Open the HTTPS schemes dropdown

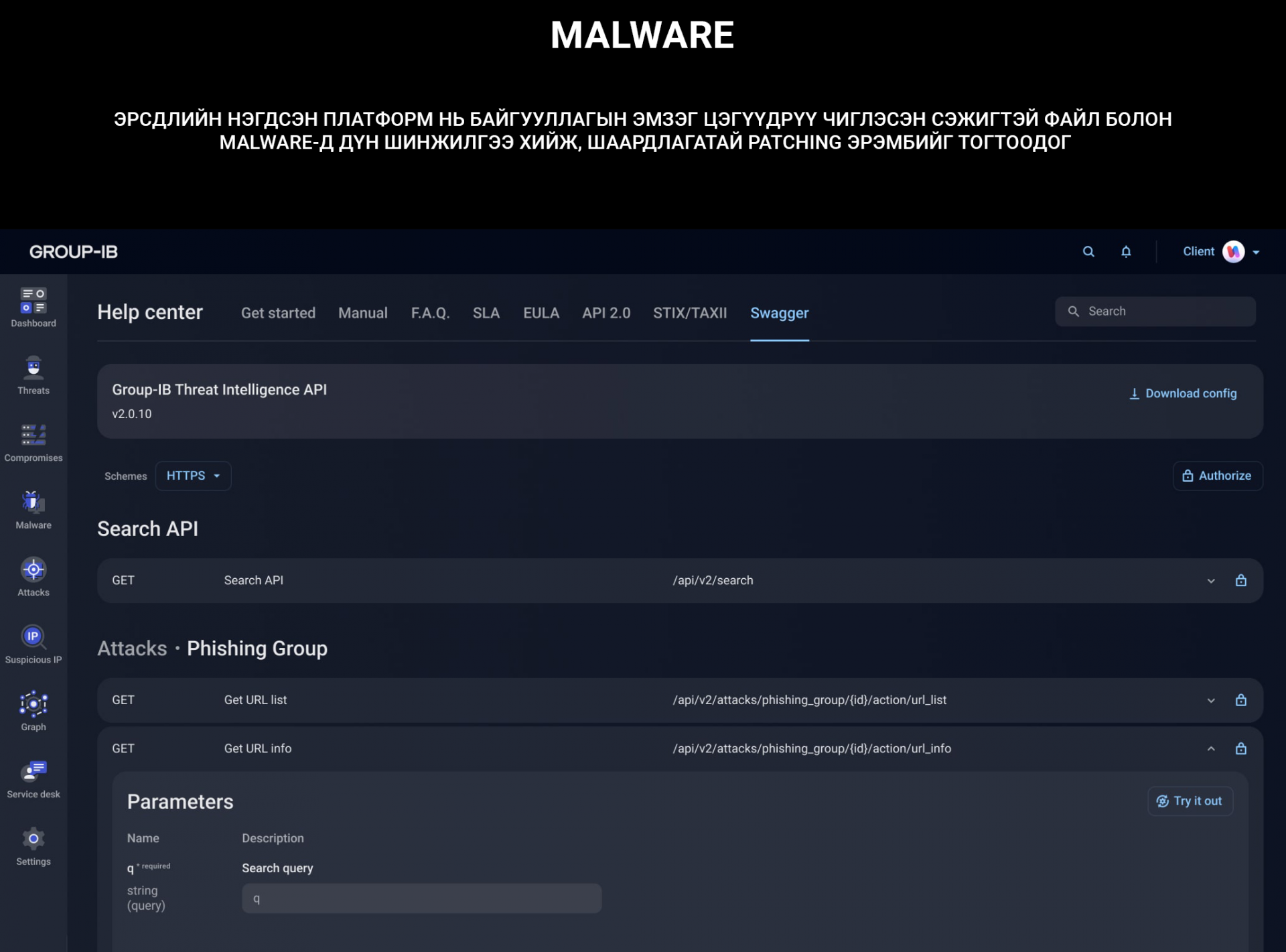coord(193,476)
